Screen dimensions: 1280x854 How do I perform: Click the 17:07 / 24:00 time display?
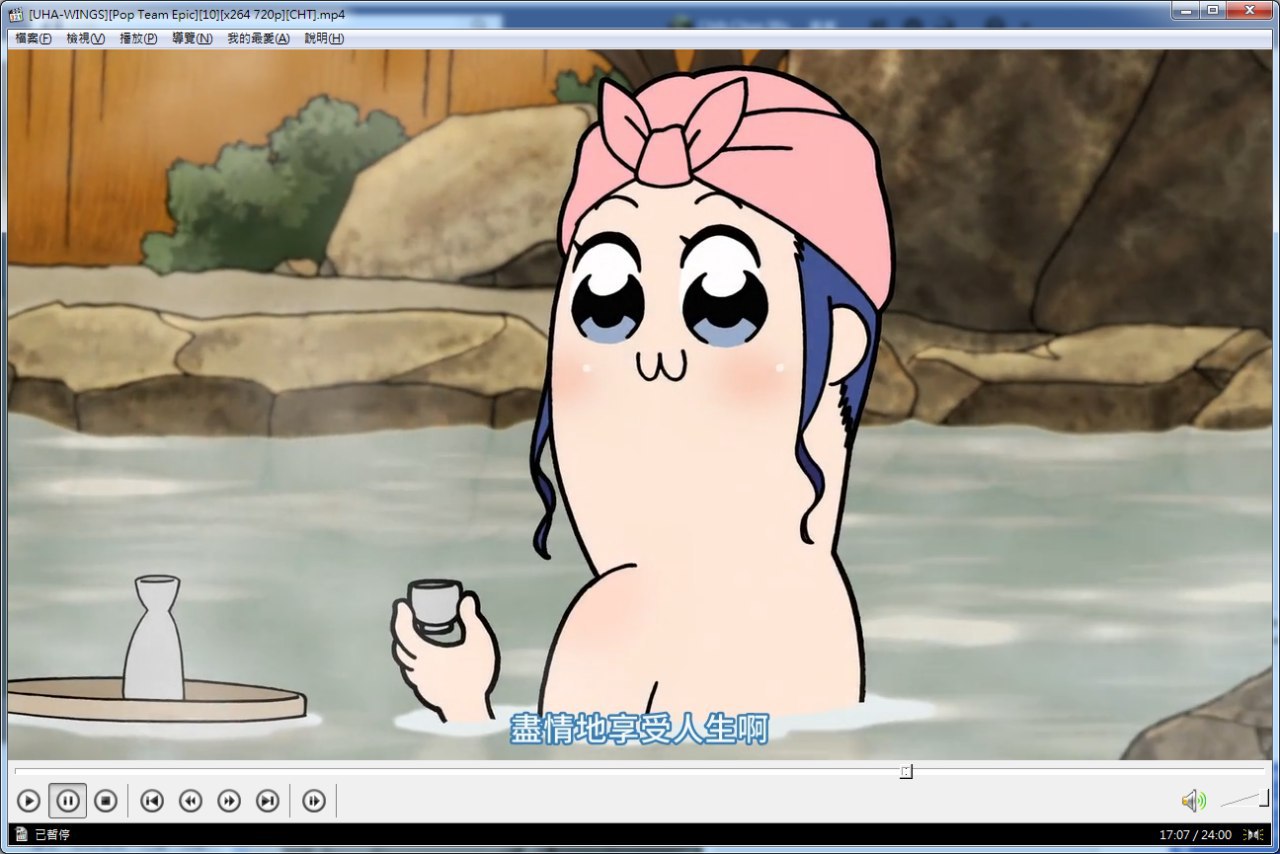point(1195,834)
